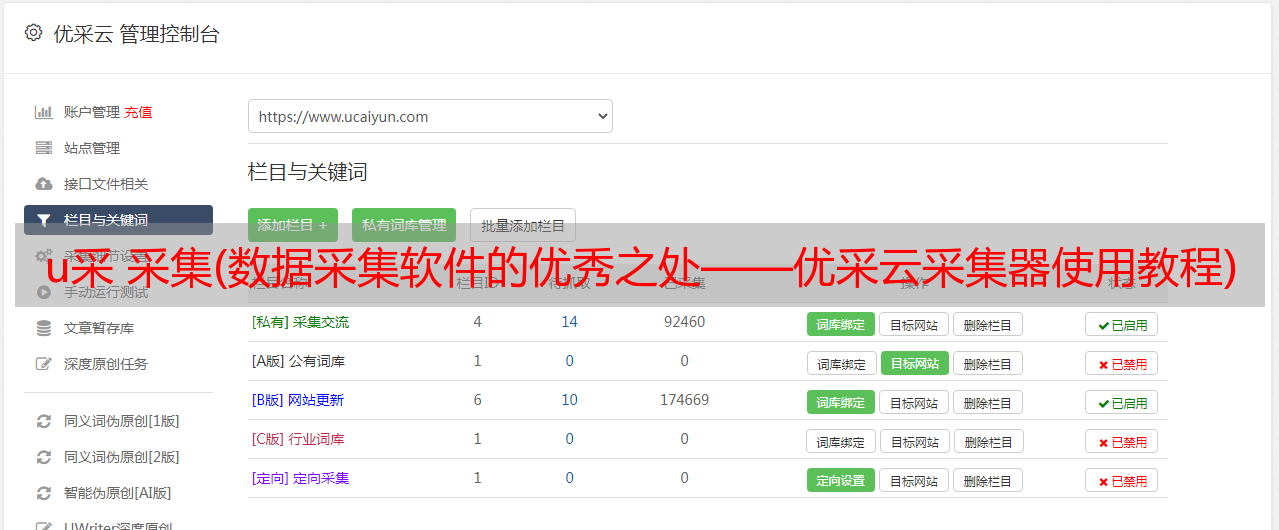Open 智能伪原创[AI版] via its refresh icon
The image size is (1279, 530).
tap(43, 493)
